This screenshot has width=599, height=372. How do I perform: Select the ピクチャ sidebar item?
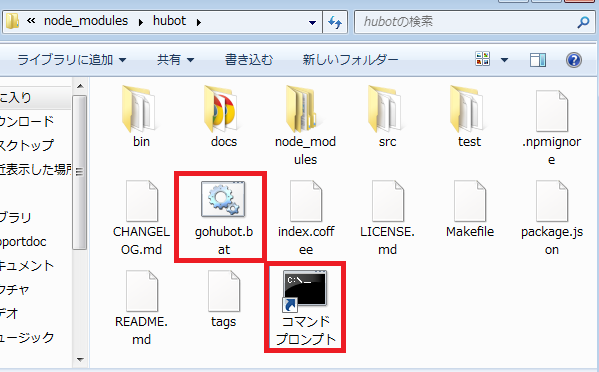coord(15,290)
